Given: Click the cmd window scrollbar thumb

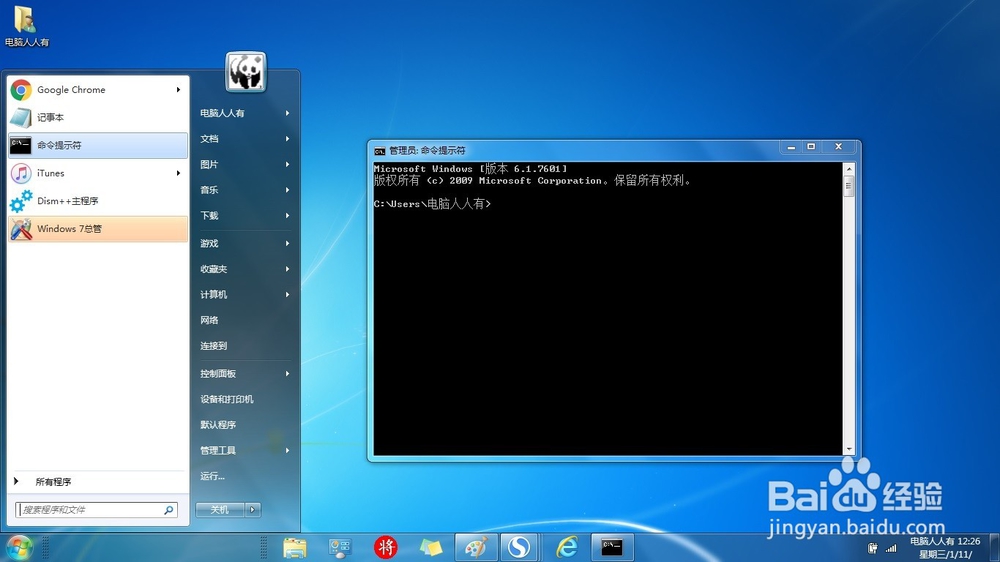Looking at the screenshot, I should [x=849, y=186].
